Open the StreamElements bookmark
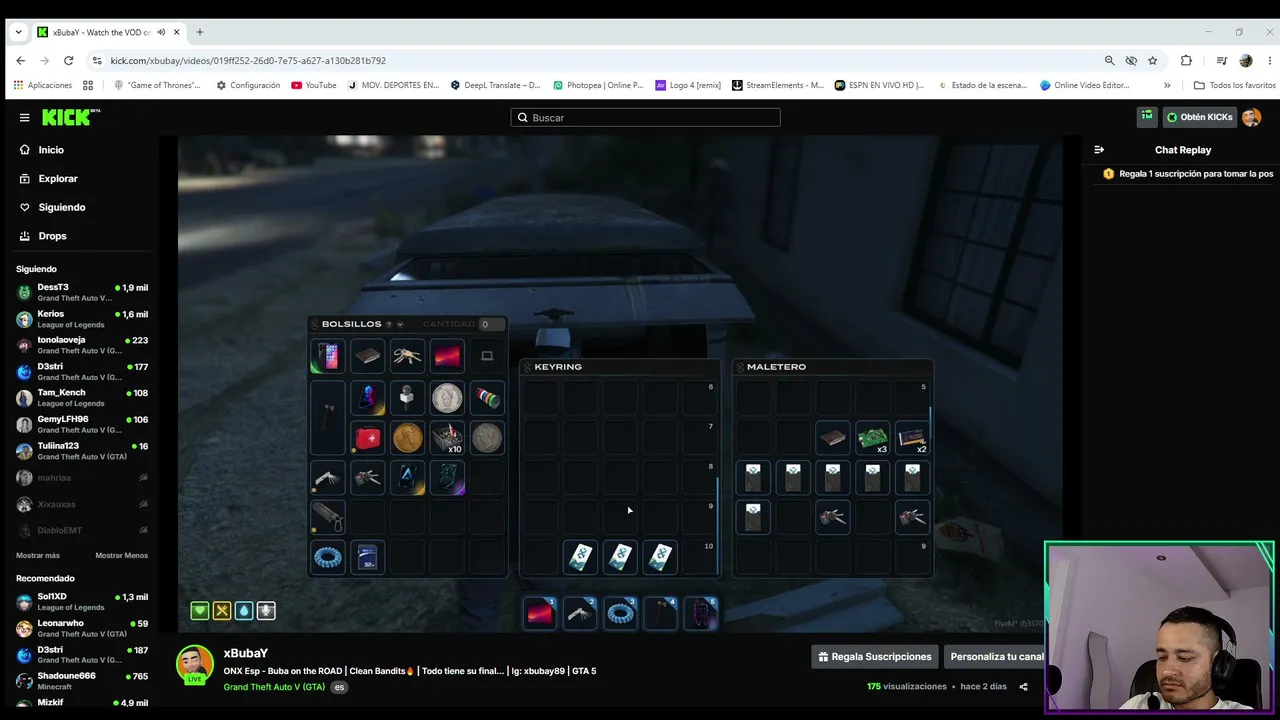Screen dimensions: 1280x720 tap(779, 85)
